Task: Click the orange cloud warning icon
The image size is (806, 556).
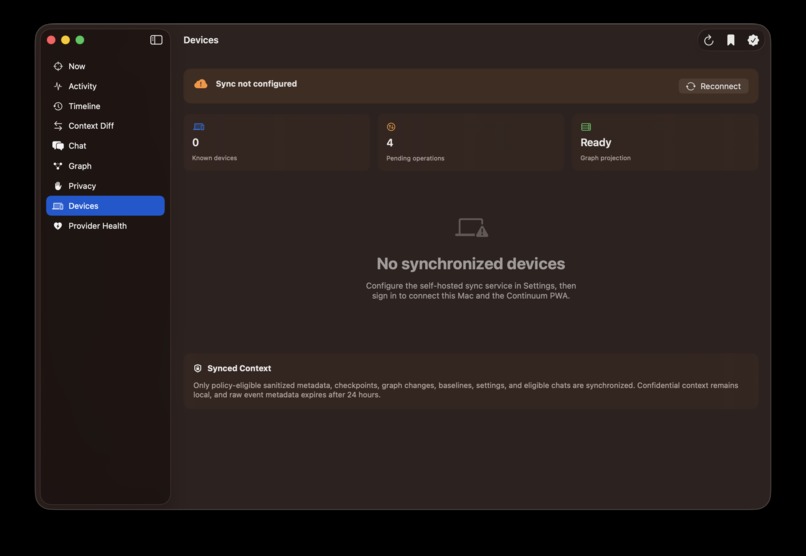Action: tap(201, 84)
